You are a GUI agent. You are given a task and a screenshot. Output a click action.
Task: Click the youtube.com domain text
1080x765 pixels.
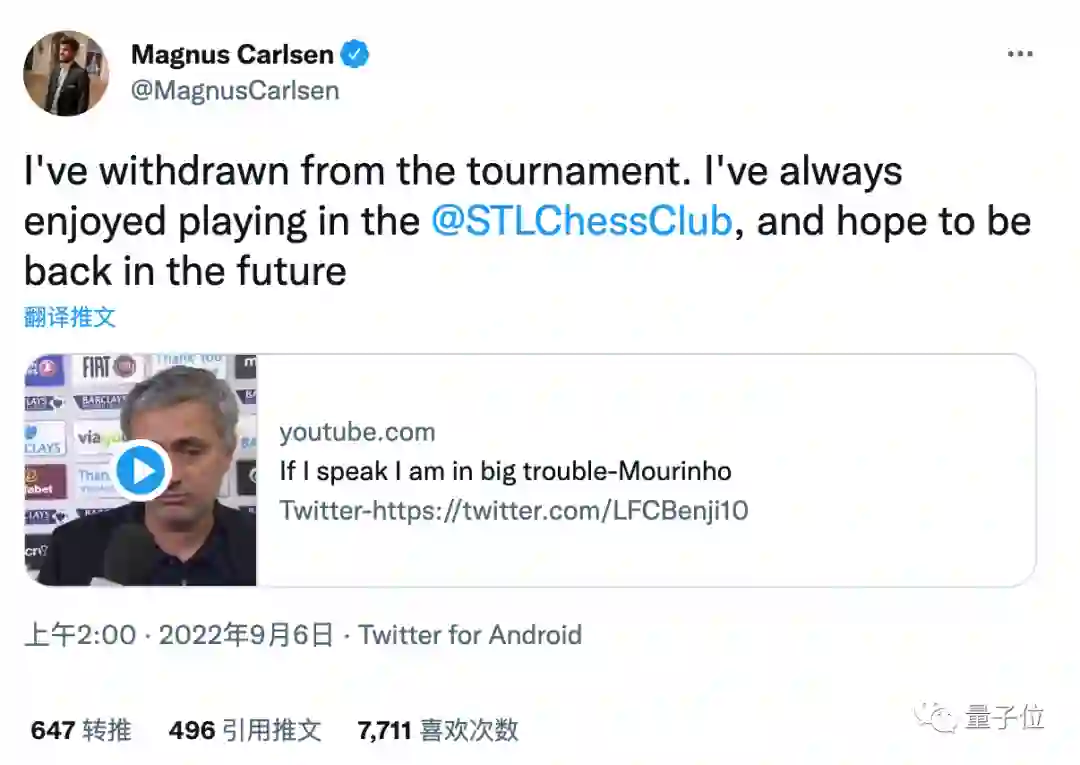pyautogui.click(x=357, y=432)
